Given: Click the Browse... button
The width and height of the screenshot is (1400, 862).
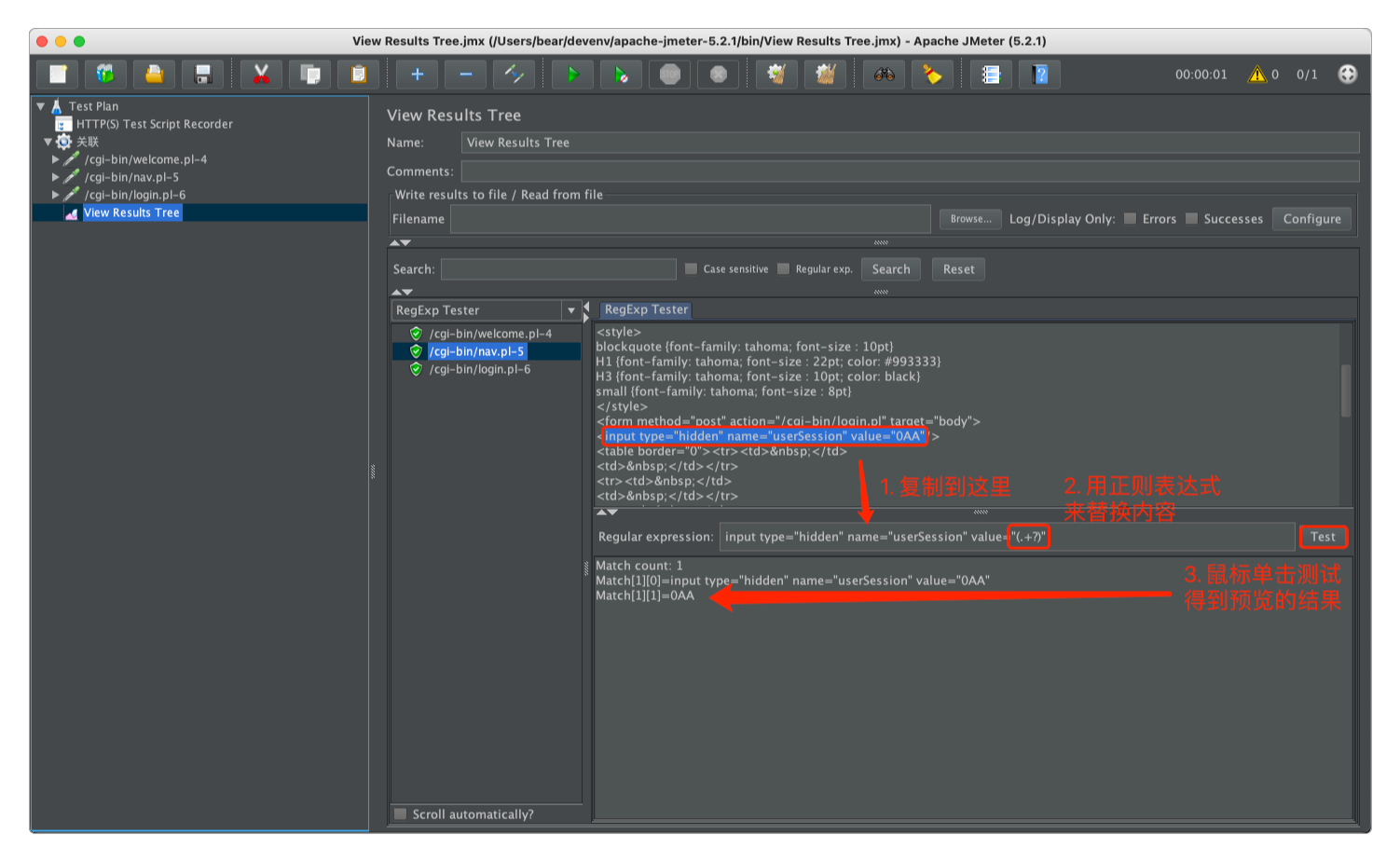Looking at the screenshot, I should click(971, 219).
